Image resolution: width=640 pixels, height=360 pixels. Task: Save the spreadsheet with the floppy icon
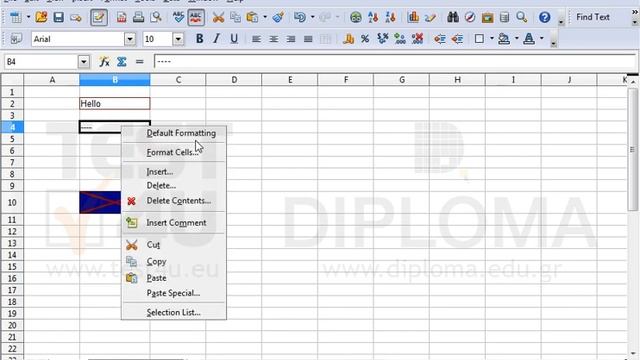click(x=59, y=17)
